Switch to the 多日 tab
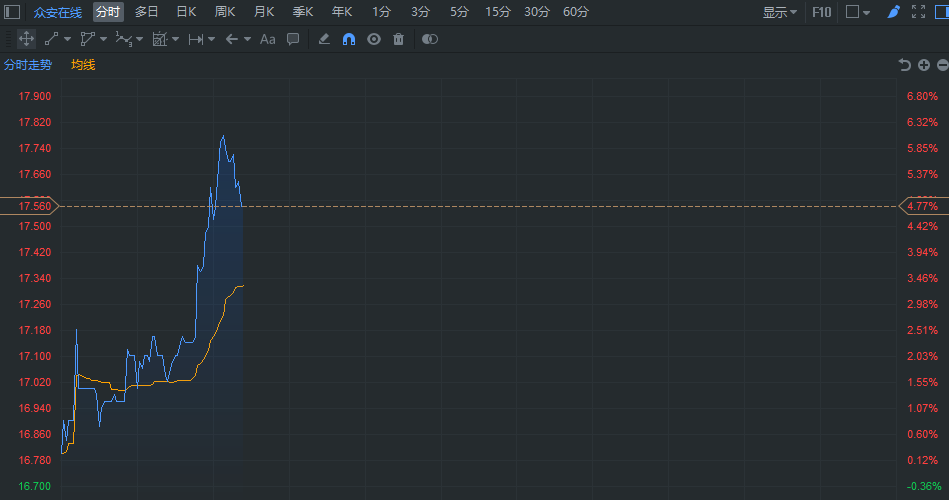Screen dimensions: 949x500 146,12
